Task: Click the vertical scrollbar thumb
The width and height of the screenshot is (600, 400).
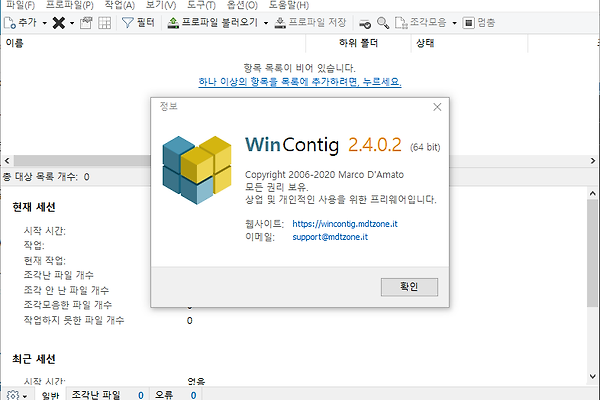Action: (592, 253)
